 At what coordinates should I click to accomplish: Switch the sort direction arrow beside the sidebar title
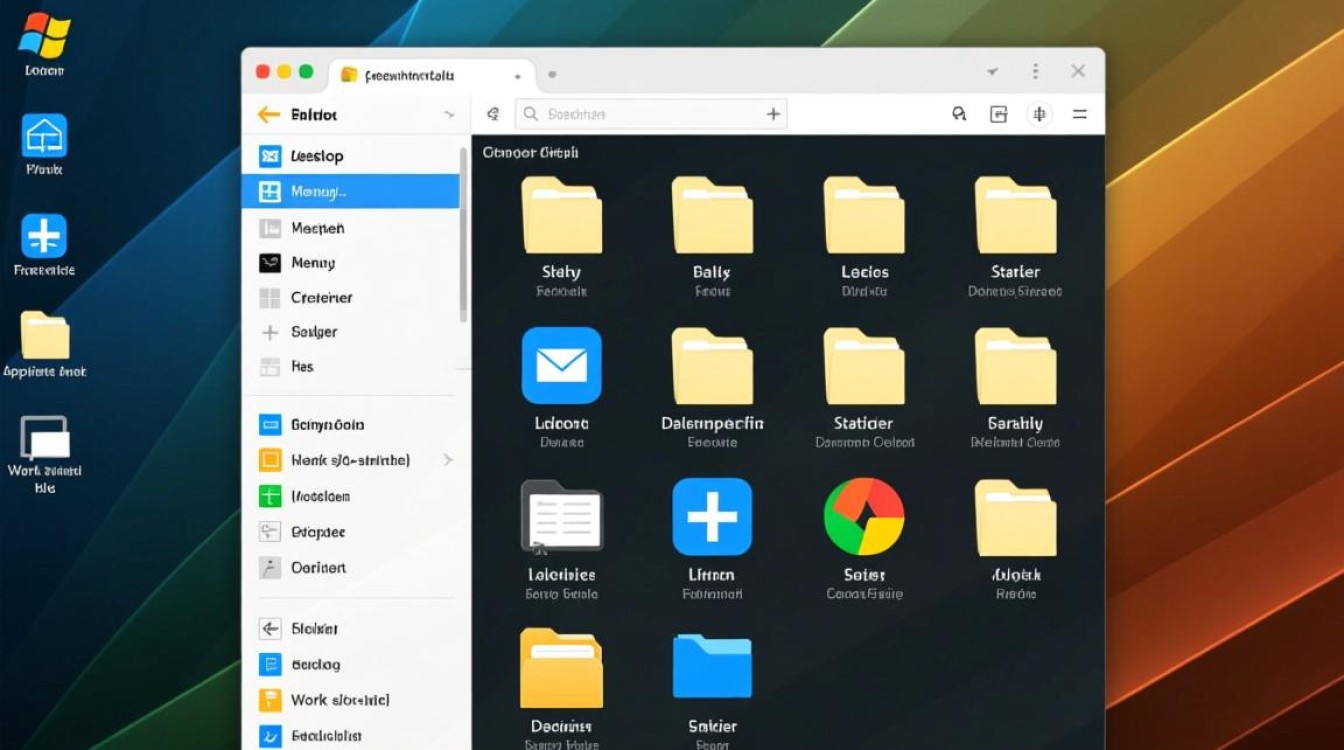[x=451, y=114]
